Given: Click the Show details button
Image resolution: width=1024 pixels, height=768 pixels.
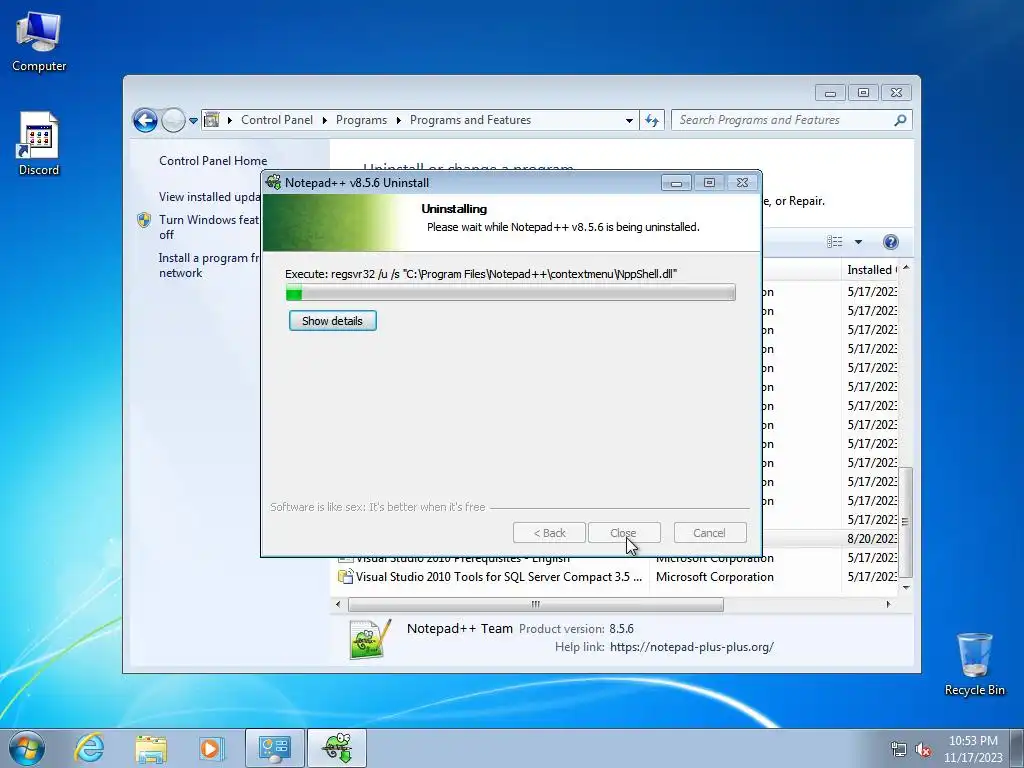Looking at the screenshot, I should click(332, 321).
